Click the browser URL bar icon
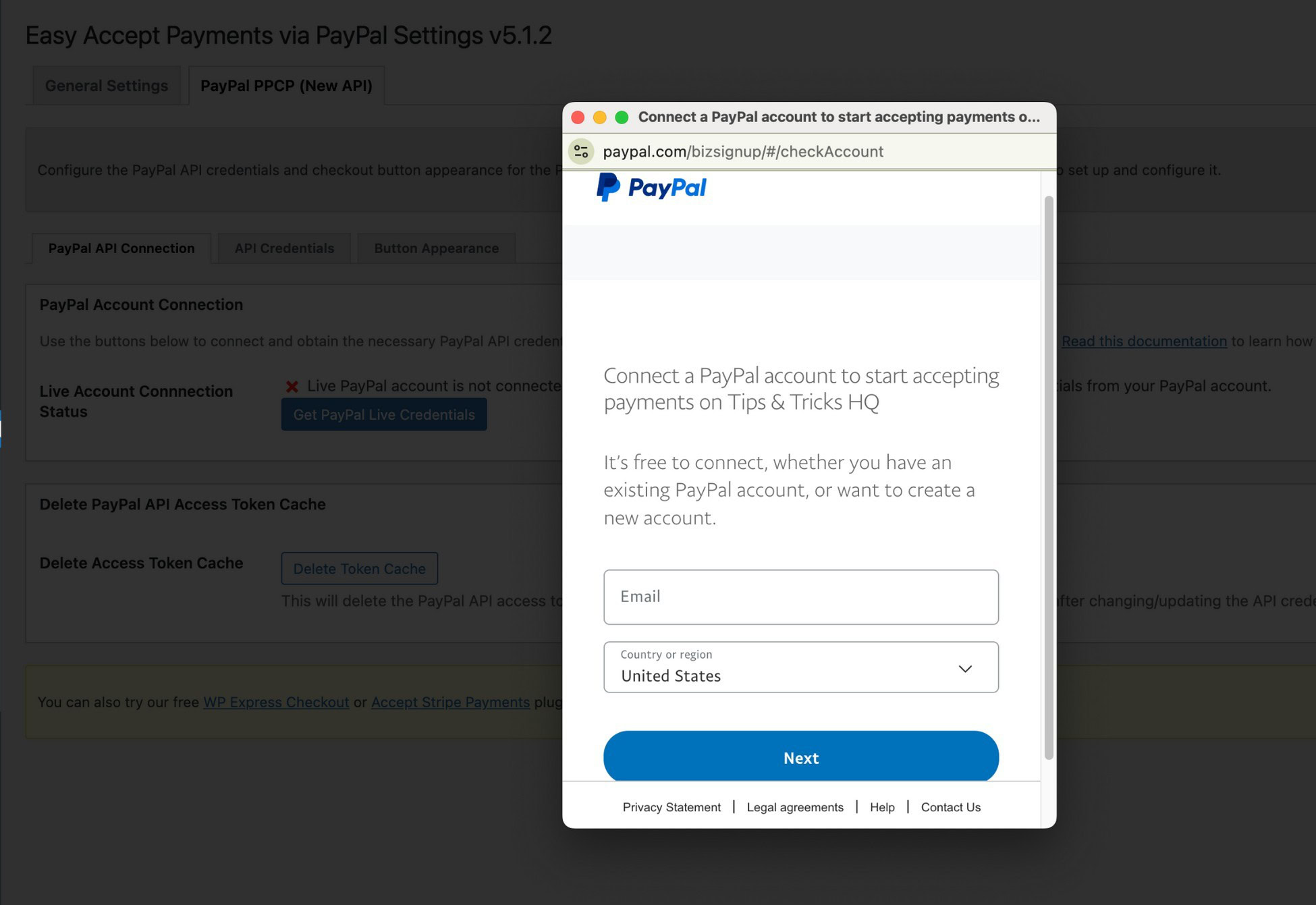Screen dimensions: 1316x905 pos(581,152)
